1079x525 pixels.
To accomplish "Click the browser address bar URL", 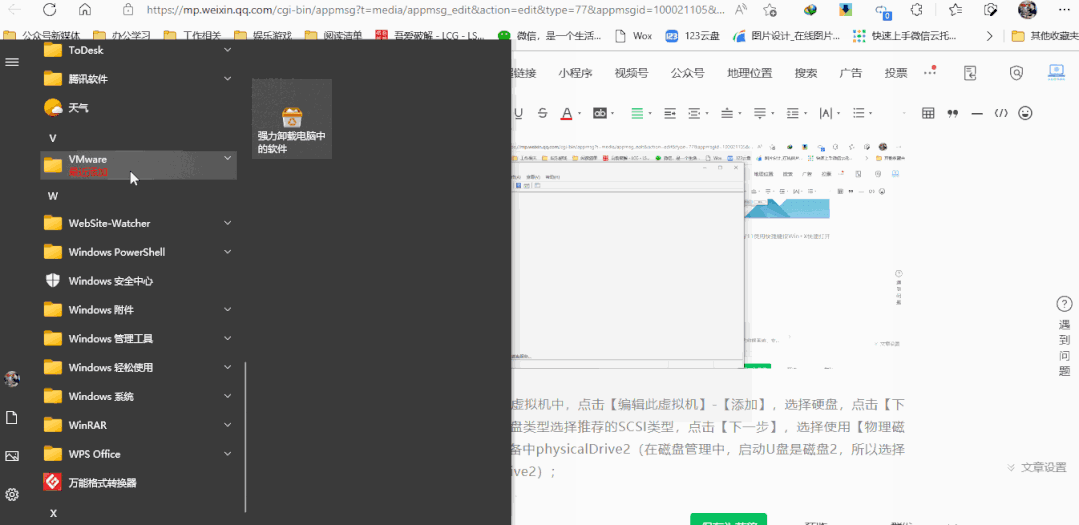I will pyautogui.click(x=435, y=10).
